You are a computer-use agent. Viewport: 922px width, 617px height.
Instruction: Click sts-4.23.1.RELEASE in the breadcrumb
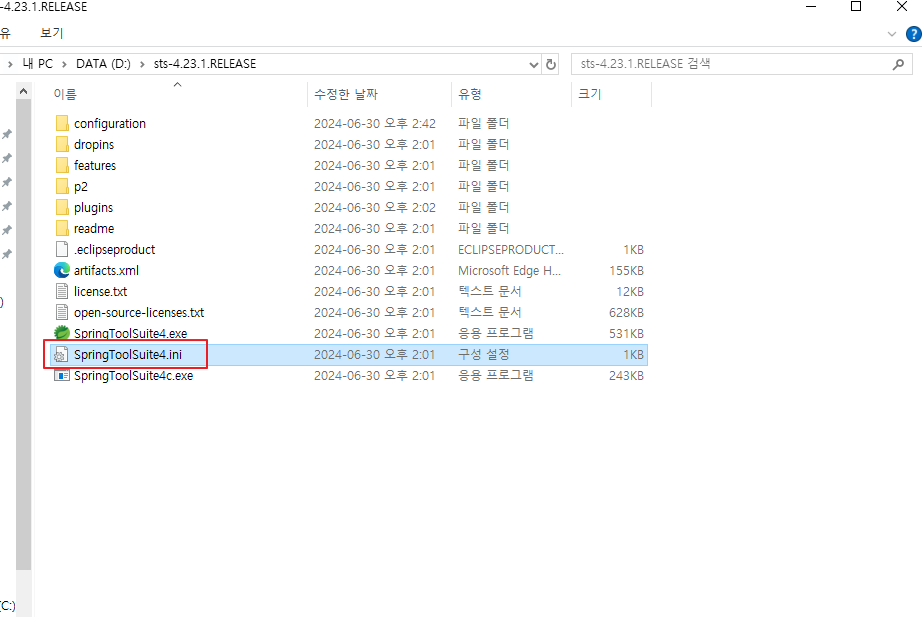pos(205,64)
